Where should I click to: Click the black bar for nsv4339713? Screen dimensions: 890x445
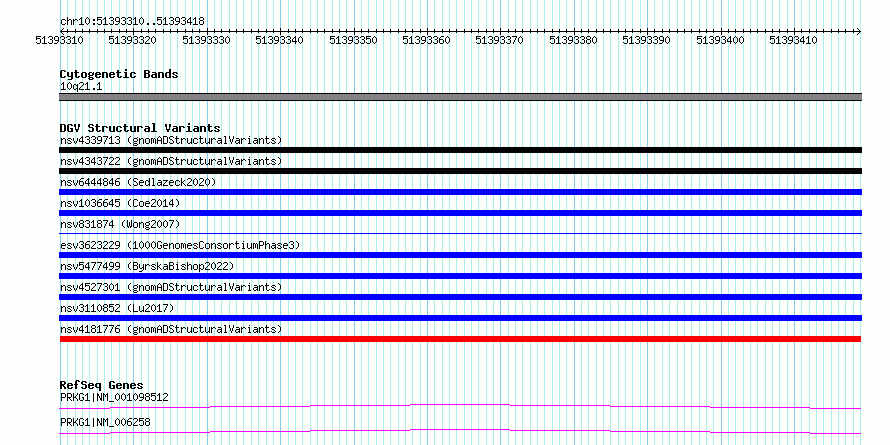pyautogui.click(x=460, y=150)
